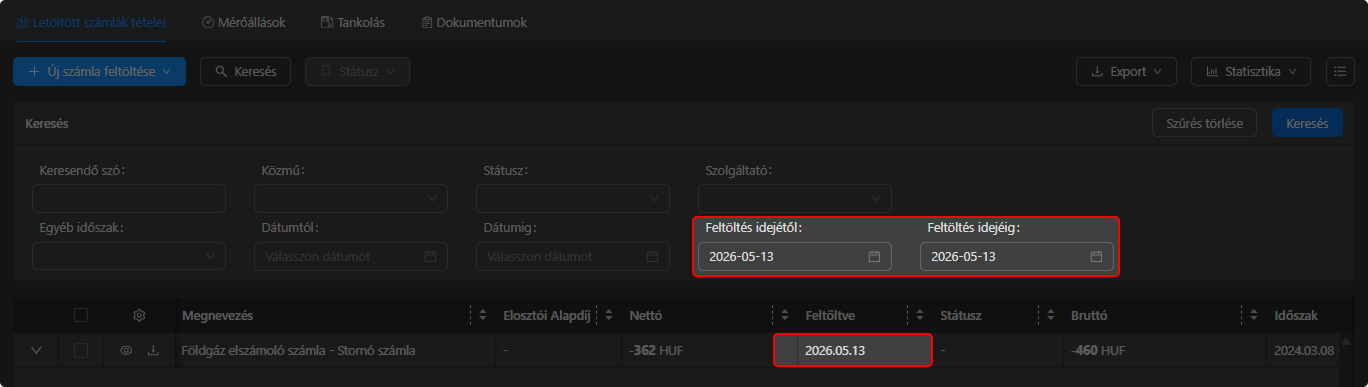Open the Státusz toolbar dropdown

(357, 72)
